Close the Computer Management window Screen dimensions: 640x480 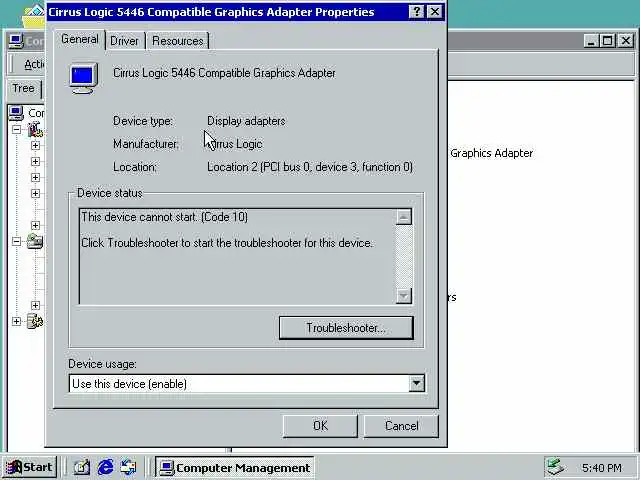click(626, 41)
